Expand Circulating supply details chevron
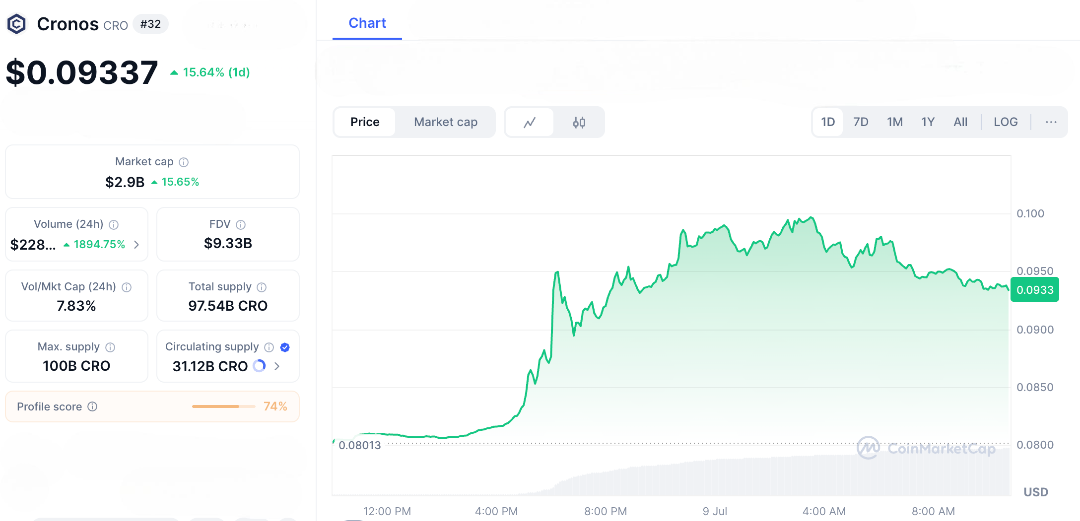Viewport: 1080px width, 521px height. 277,366
